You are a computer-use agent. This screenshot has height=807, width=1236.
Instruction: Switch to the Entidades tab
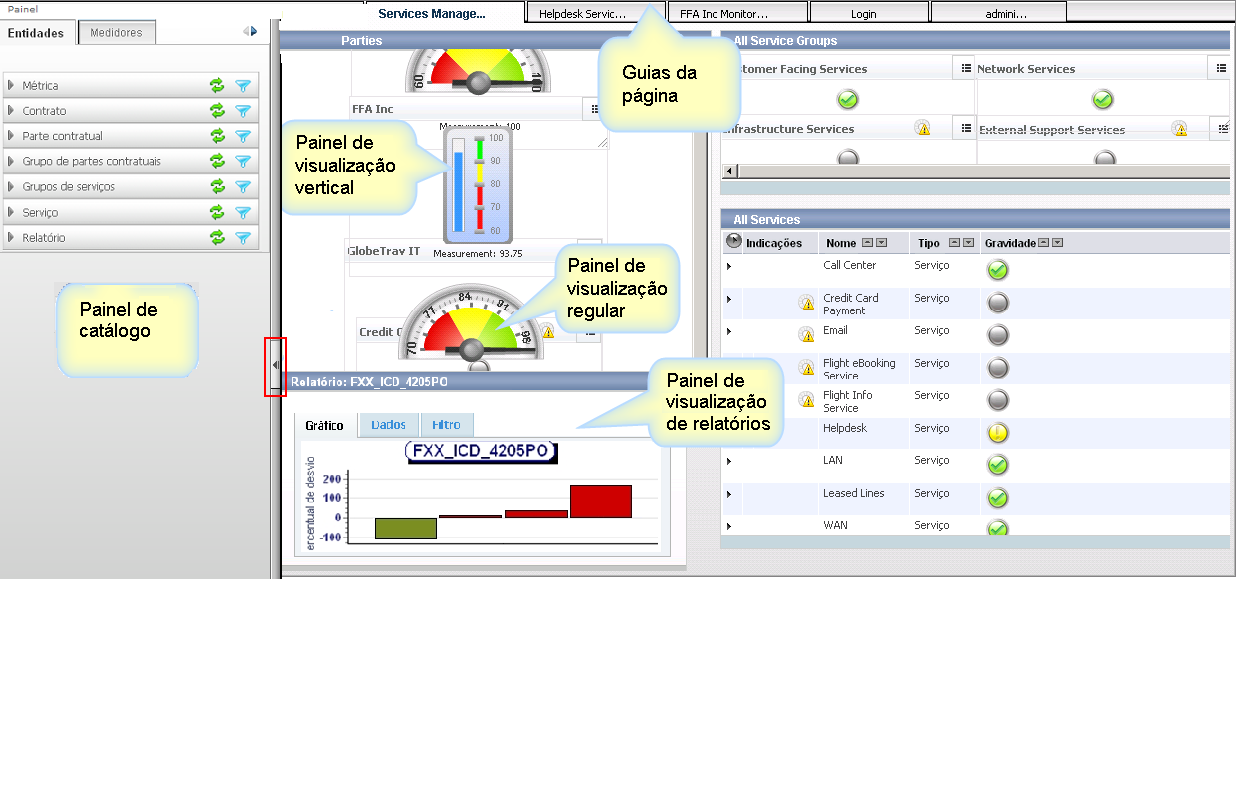36,33
